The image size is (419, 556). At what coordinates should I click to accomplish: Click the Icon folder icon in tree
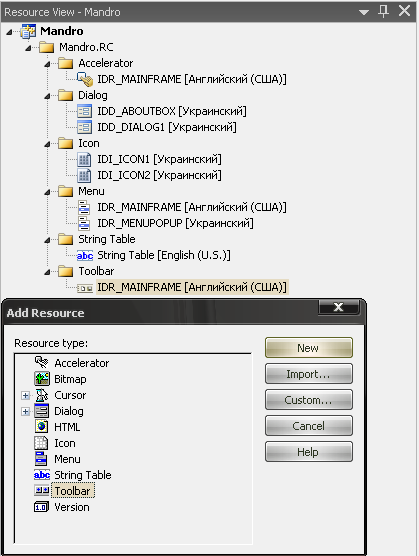click(66, 143)
